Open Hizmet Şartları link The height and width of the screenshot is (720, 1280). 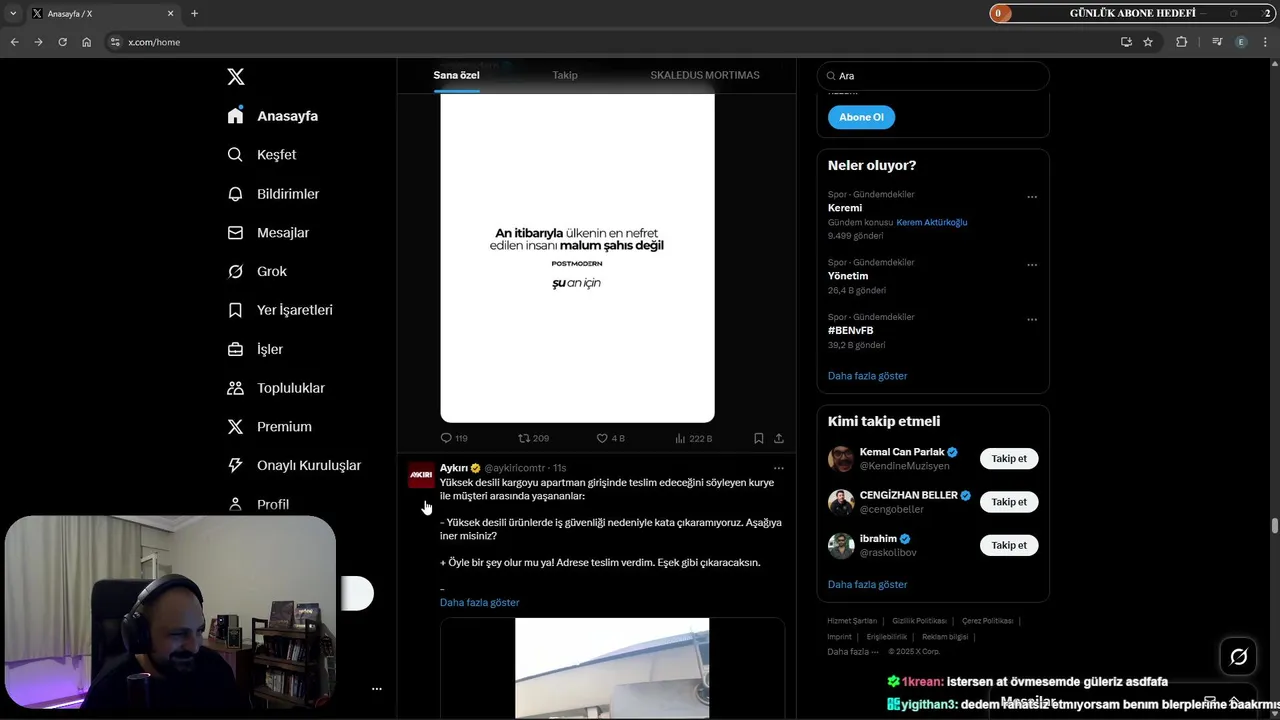pyautogui.click(x=852, y=621)
